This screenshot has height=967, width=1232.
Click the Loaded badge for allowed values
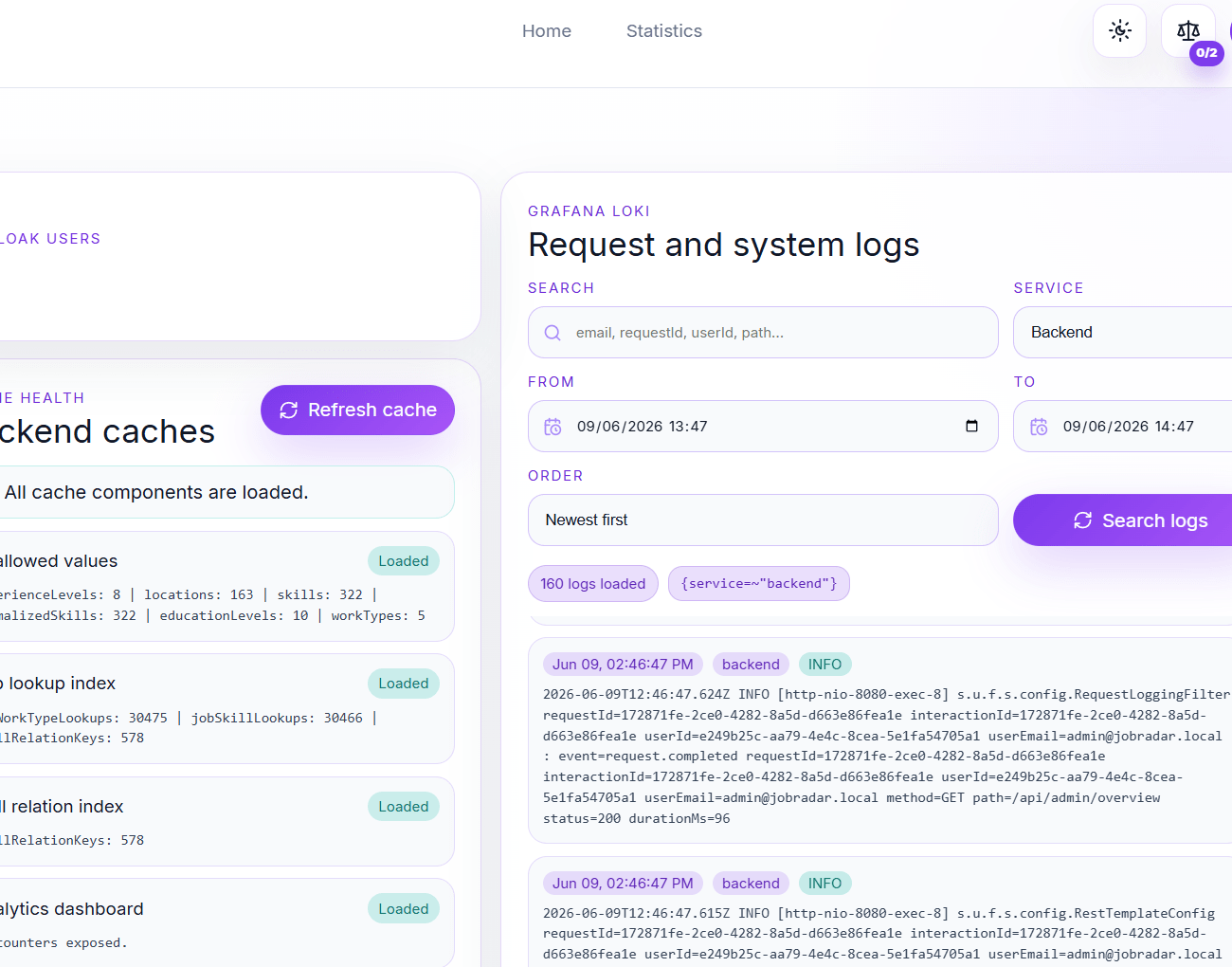[404, 561]
